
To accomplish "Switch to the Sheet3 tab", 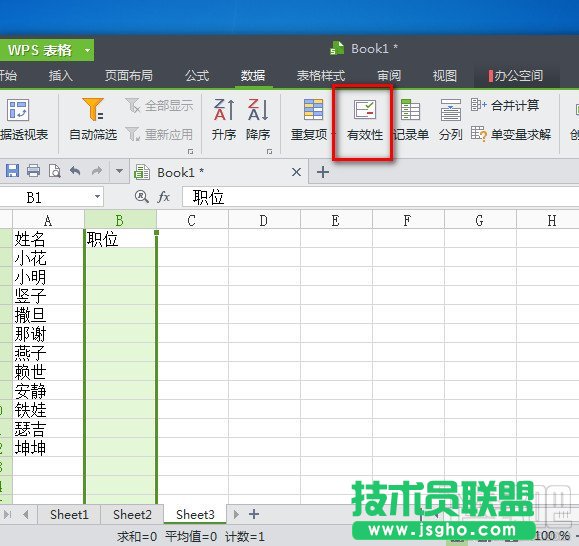I will (195, 514).
